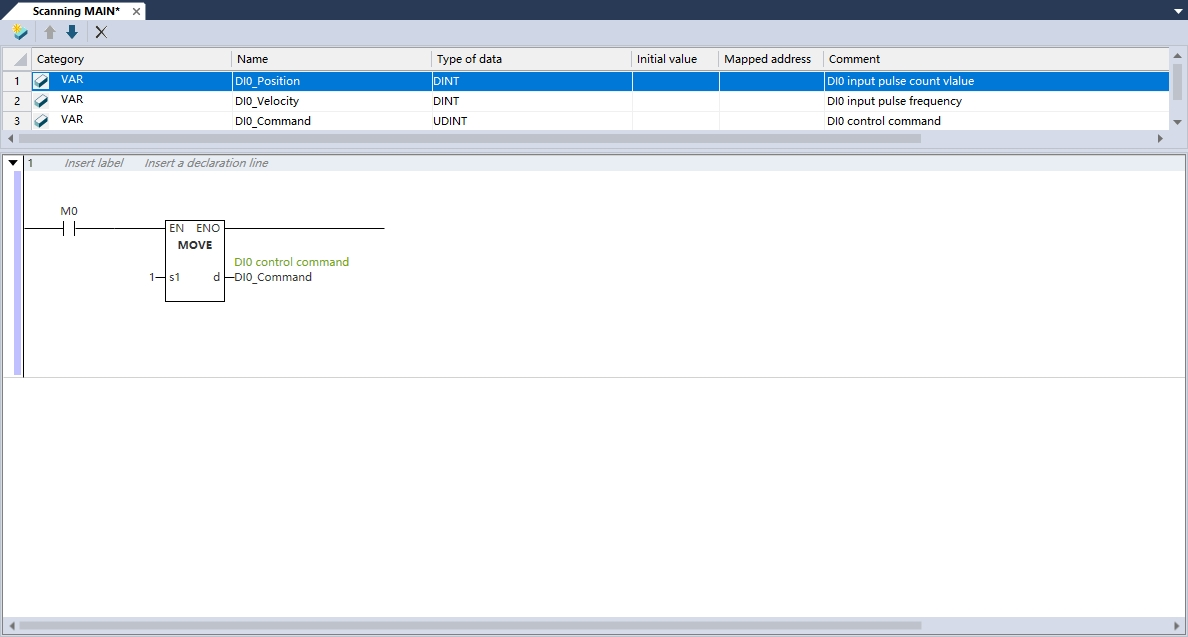Move variable down arrow icon
Image resolution: width=1188 pixels, height=637 pixels.
(x=72, y=33)
